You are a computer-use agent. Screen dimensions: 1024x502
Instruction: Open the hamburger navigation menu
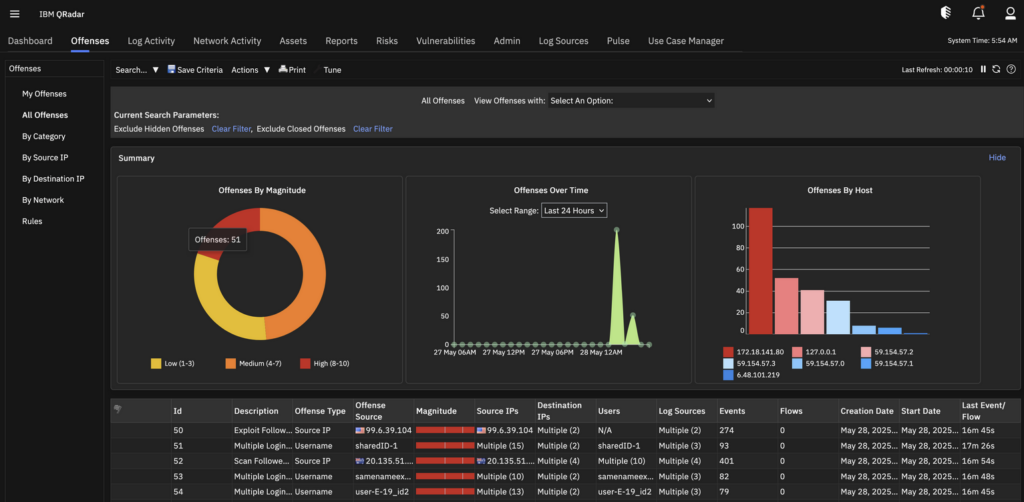pyautogui.click(x=14, y=14)
